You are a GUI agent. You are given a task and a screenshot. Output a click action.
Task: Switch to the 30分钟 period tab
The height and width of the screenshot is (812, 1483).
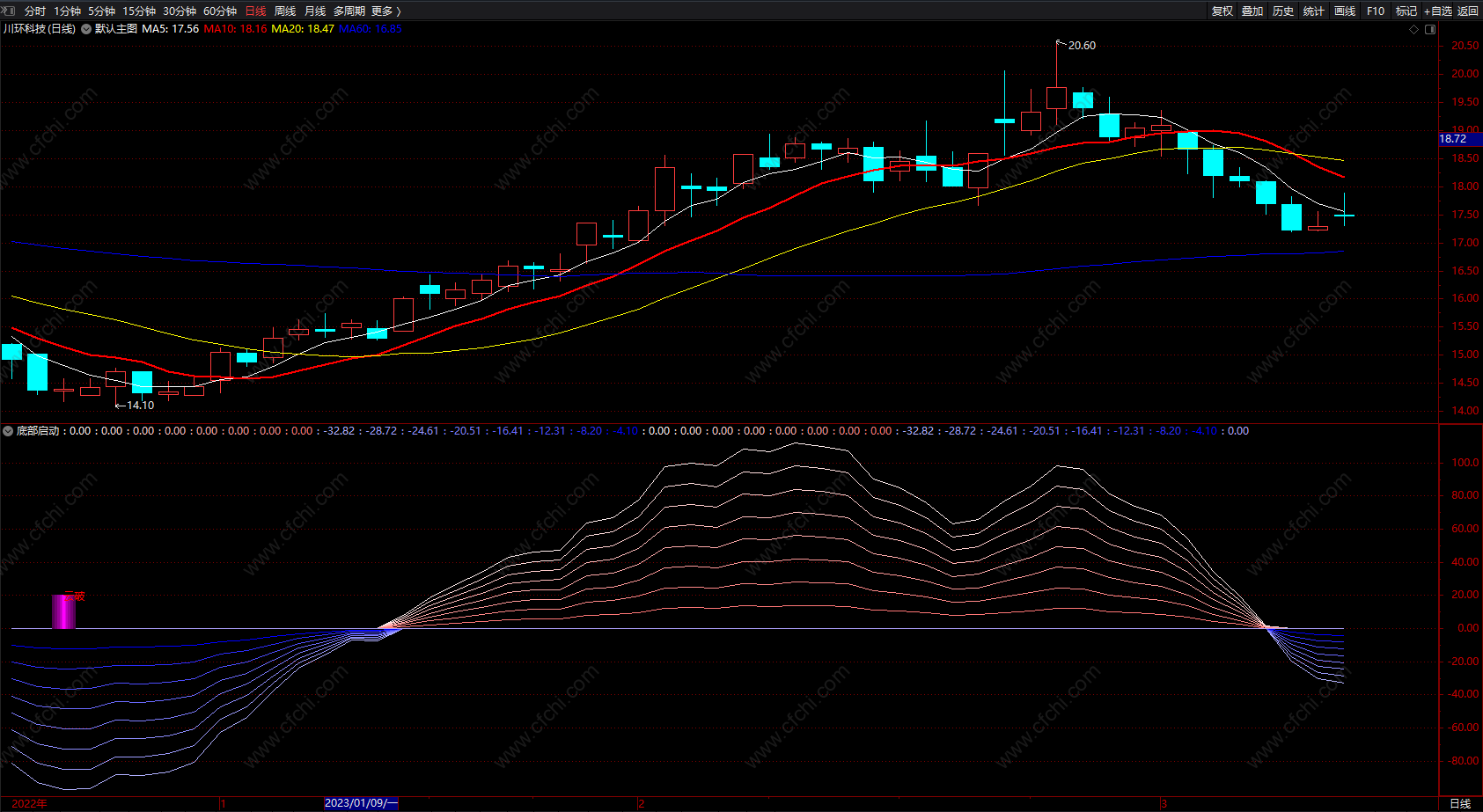pos(180,11)
